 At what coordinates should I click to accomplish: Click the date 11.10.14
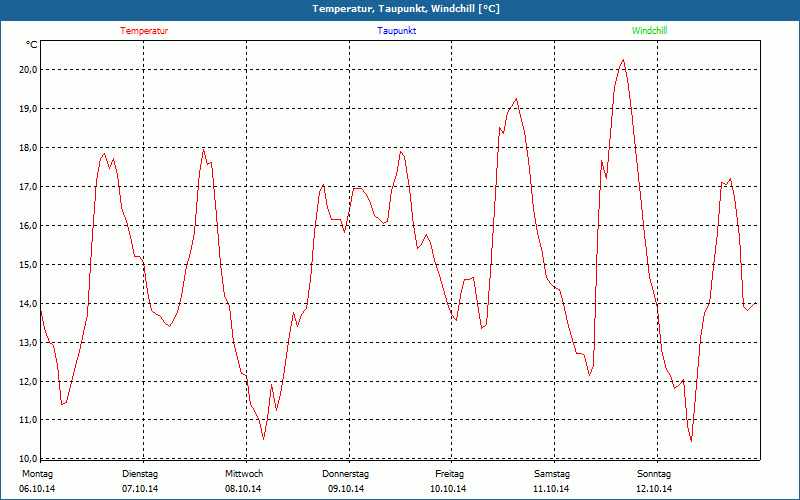point(551,489)
